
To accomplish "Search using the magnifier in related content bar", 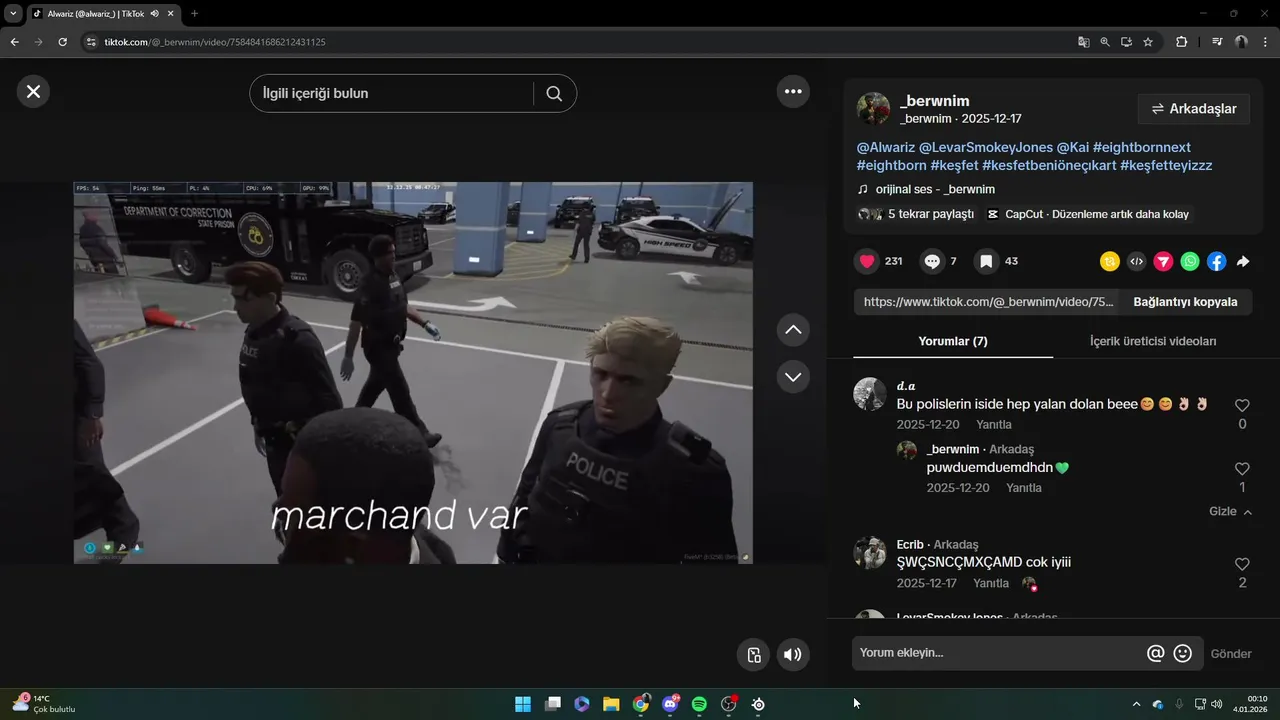I will (554, 94).
